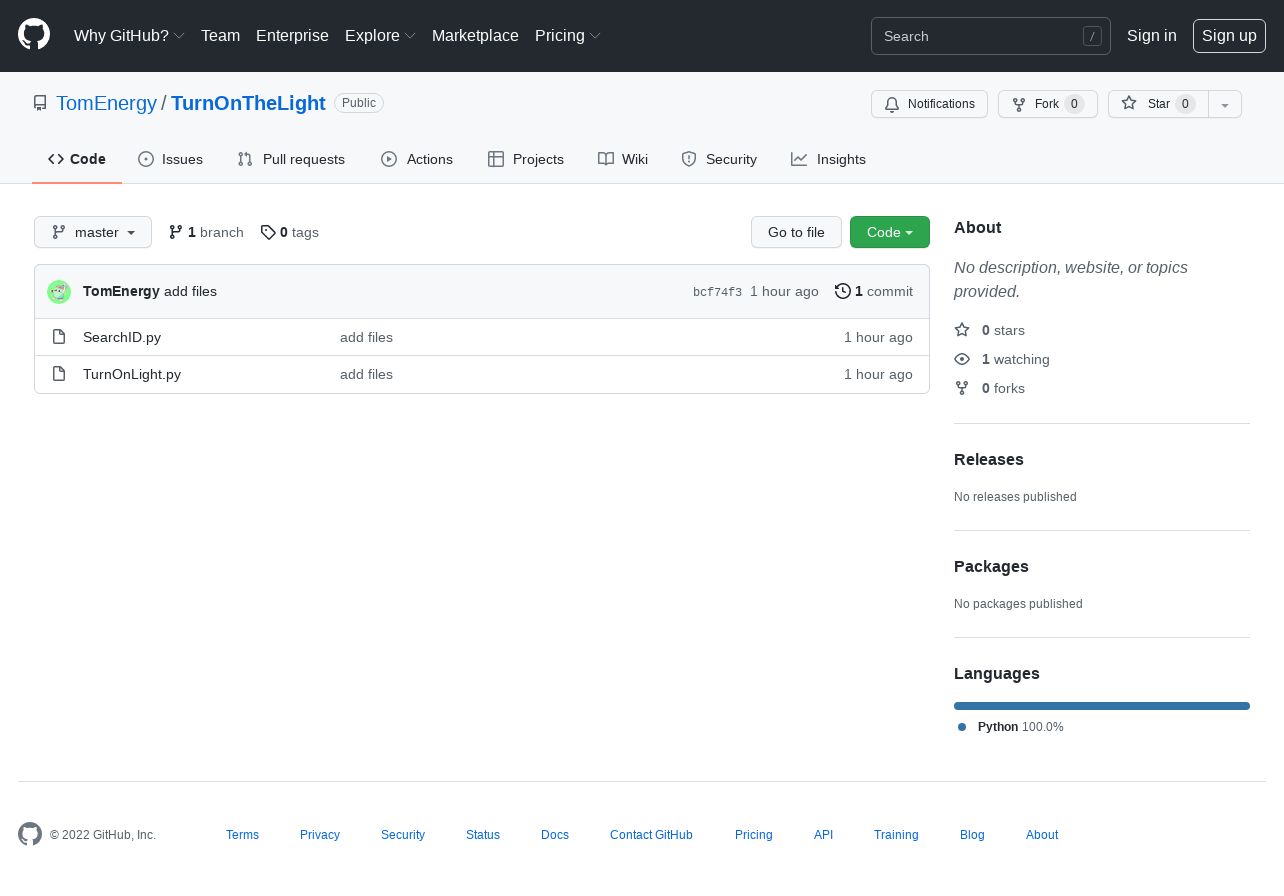
Task: Click the slash shortcut icon in search
Action: click(x=1092, y=36)
